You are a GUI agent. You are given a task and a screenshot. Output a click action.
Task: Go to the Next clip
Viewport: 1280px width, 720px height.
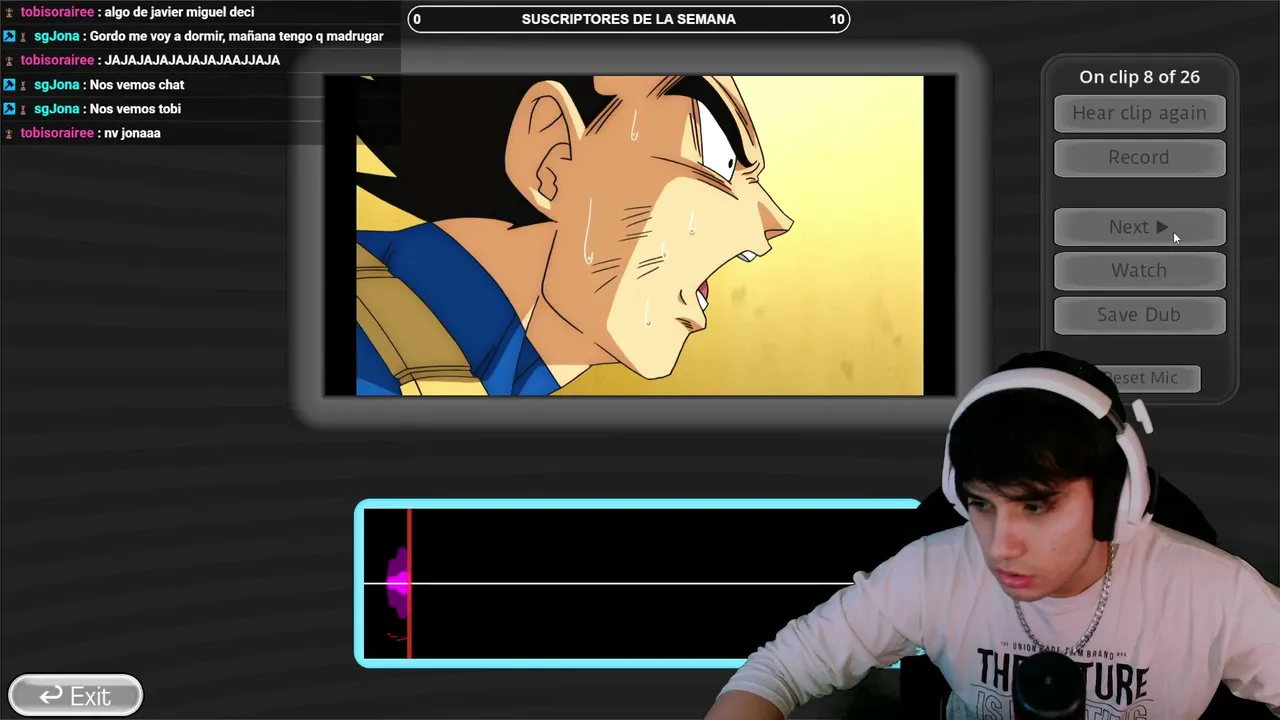1139,227
